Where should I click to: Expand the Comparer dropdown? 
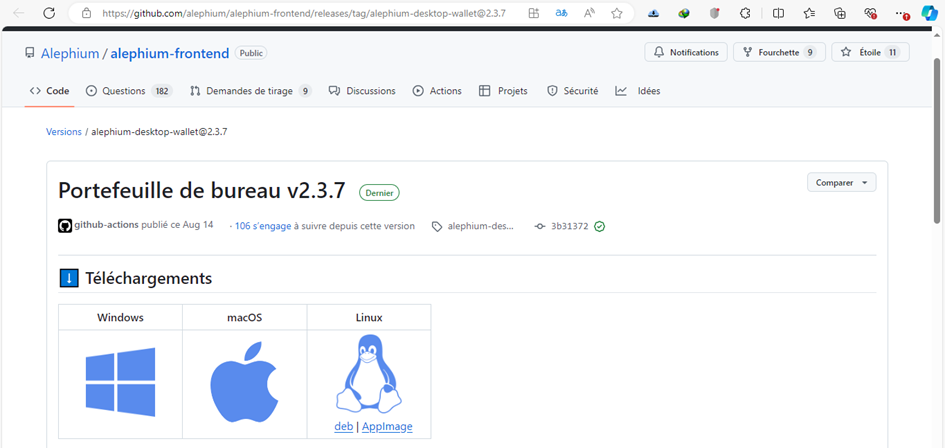[x=841, y=183]
